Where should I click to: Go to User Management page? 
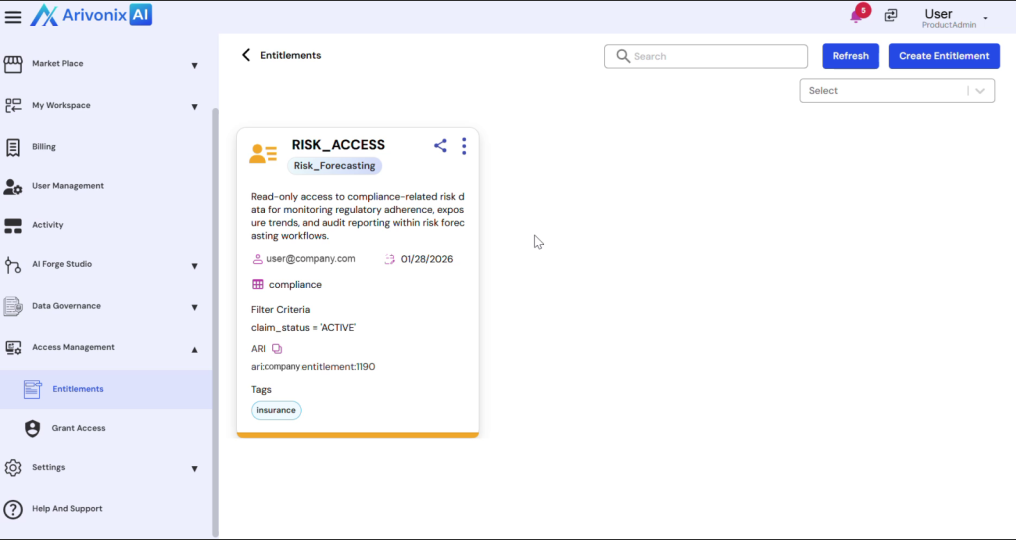[x=67, y=186]
